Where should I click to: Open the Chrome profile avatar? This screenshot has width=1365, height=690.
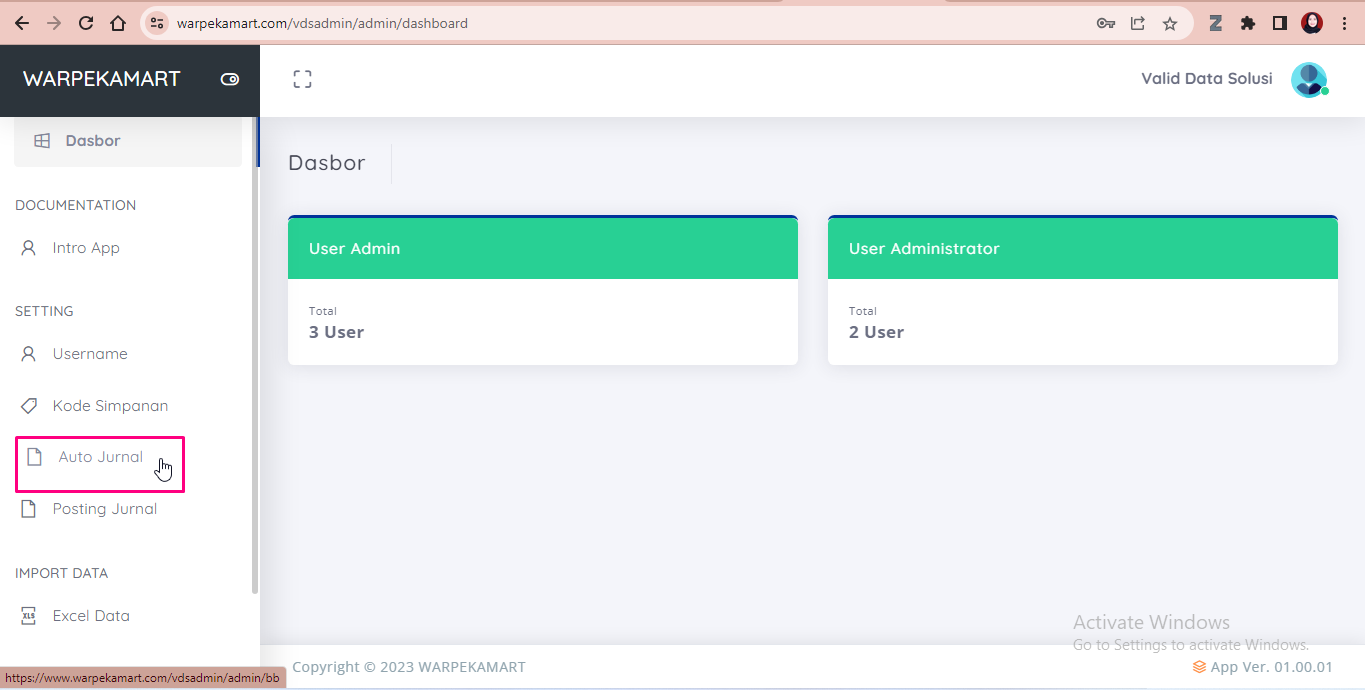pyautogui.click(x=1312, y=23)
